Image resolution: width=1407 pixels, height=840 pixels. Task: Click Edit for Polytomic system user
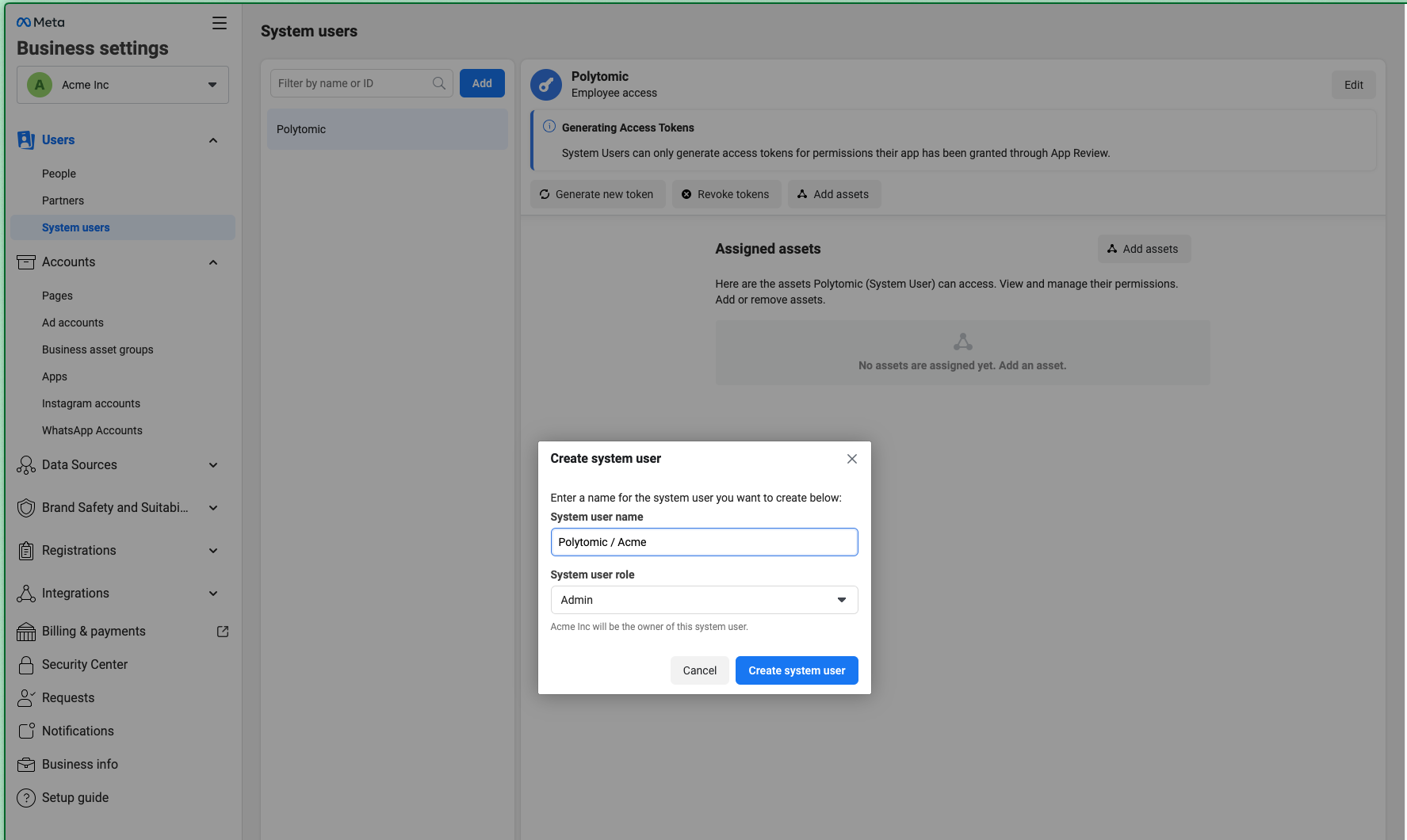coord(1354,85)
